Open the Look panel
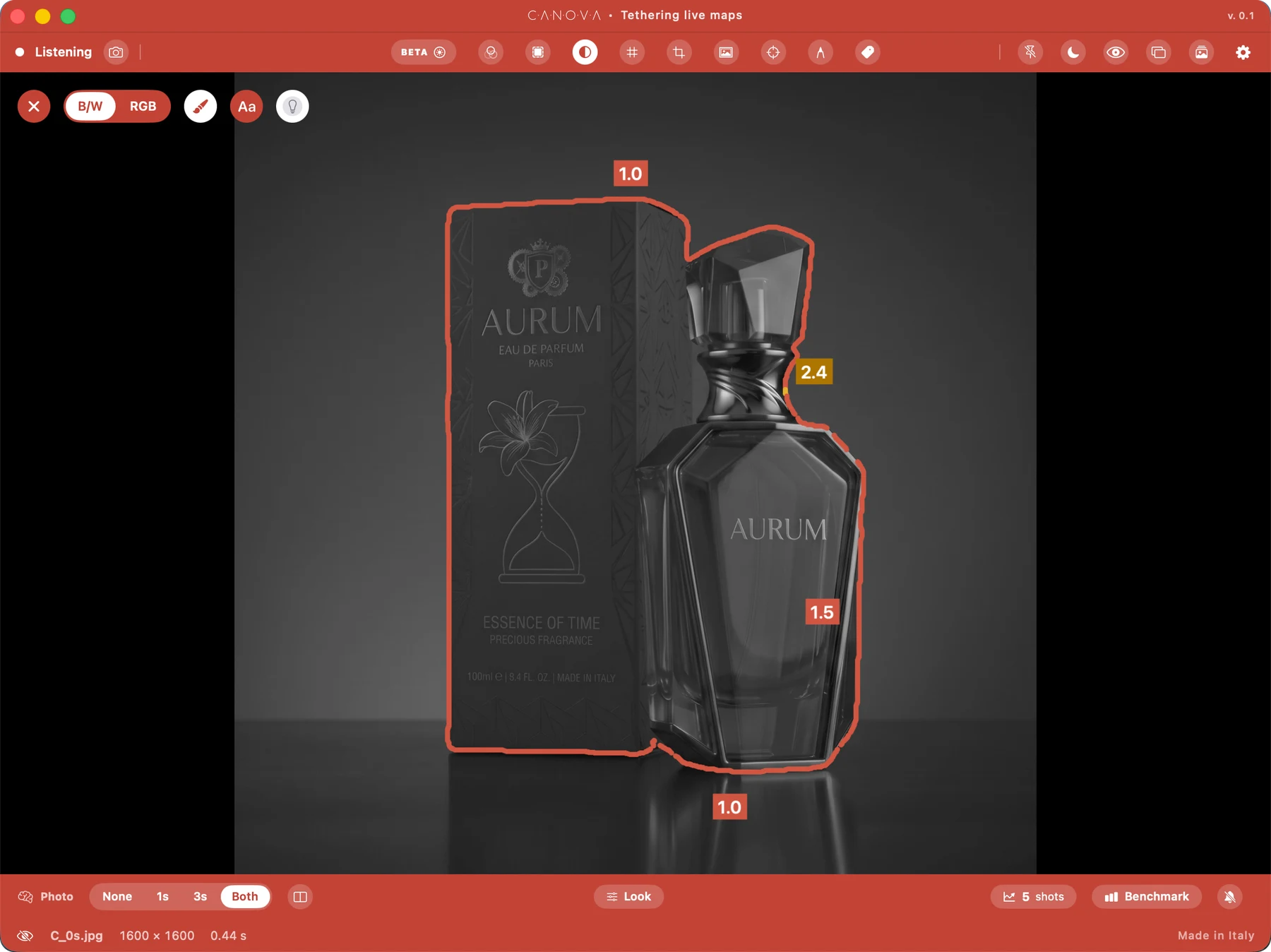 point(628,896)
